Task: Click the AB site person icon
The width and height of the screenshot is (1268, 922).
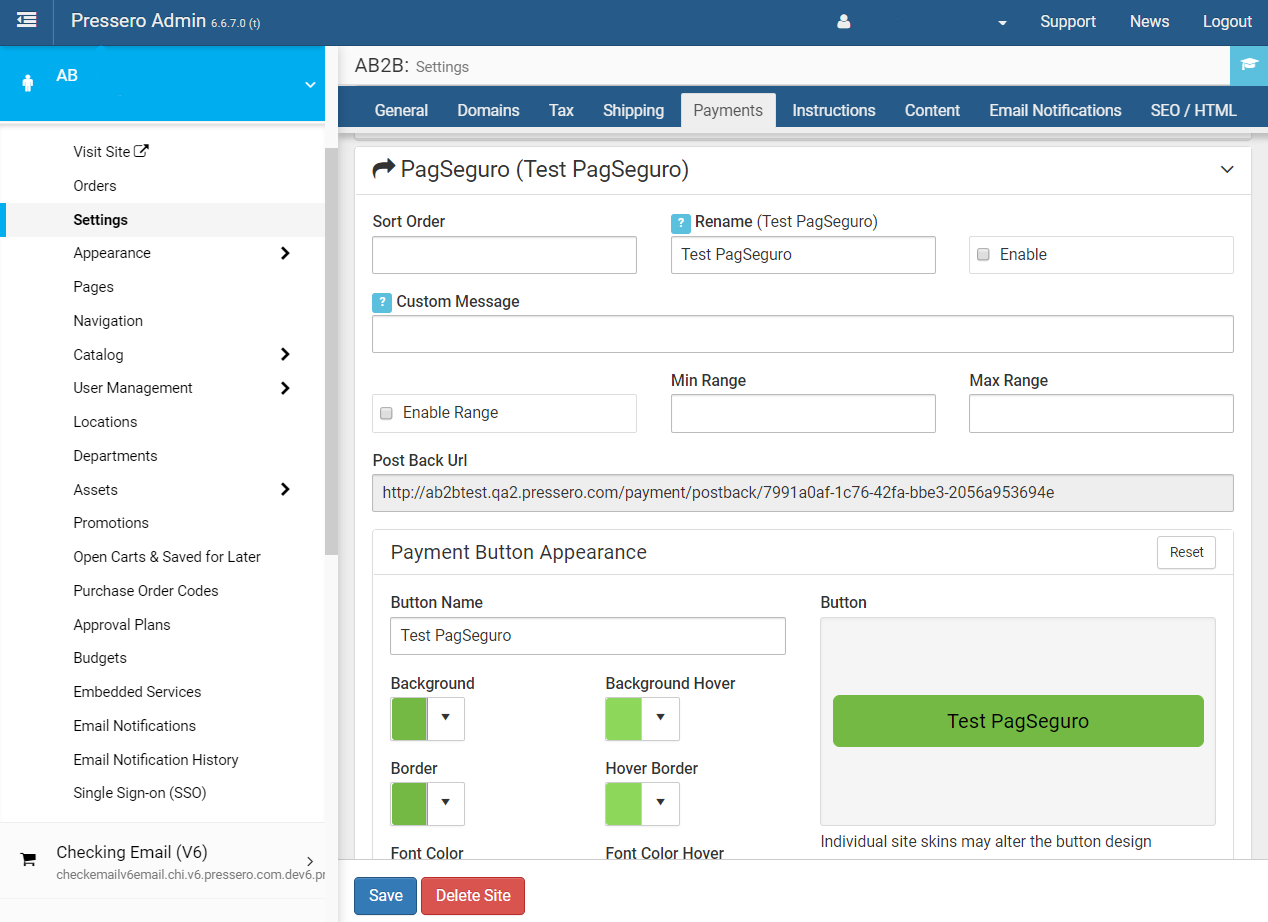Action: click(x=27, y=84)
